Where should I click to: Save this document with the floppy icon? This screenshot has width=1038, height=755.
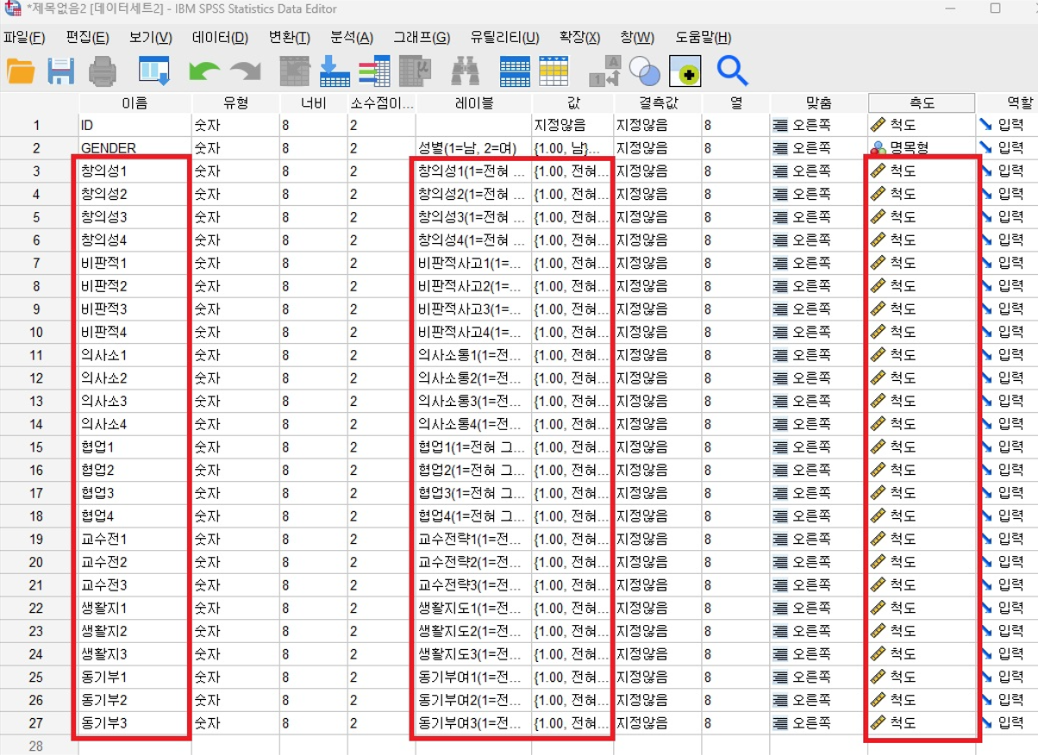(61, 71)
